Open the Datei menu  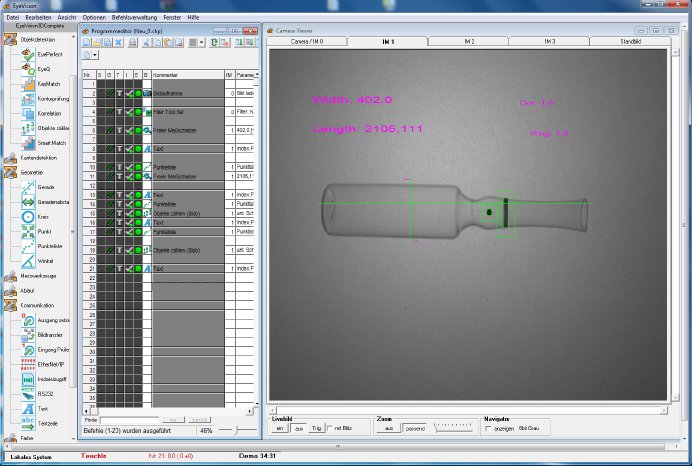[13, 18]
